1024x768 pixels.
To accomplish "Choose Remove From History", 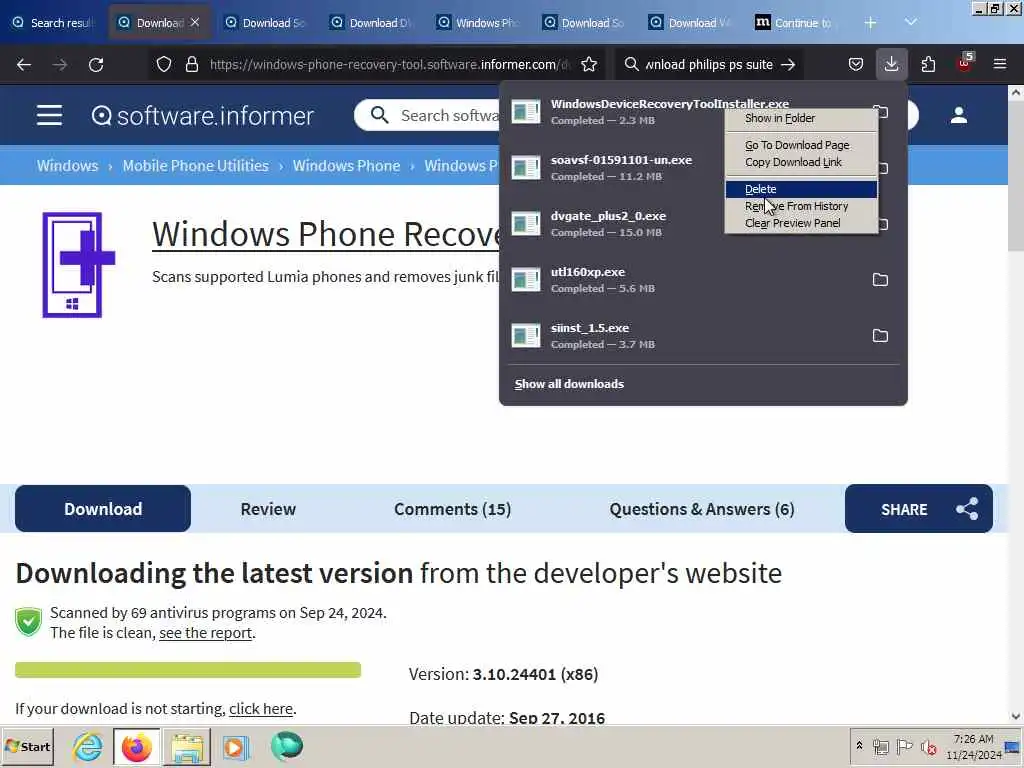I will [801, 206].
